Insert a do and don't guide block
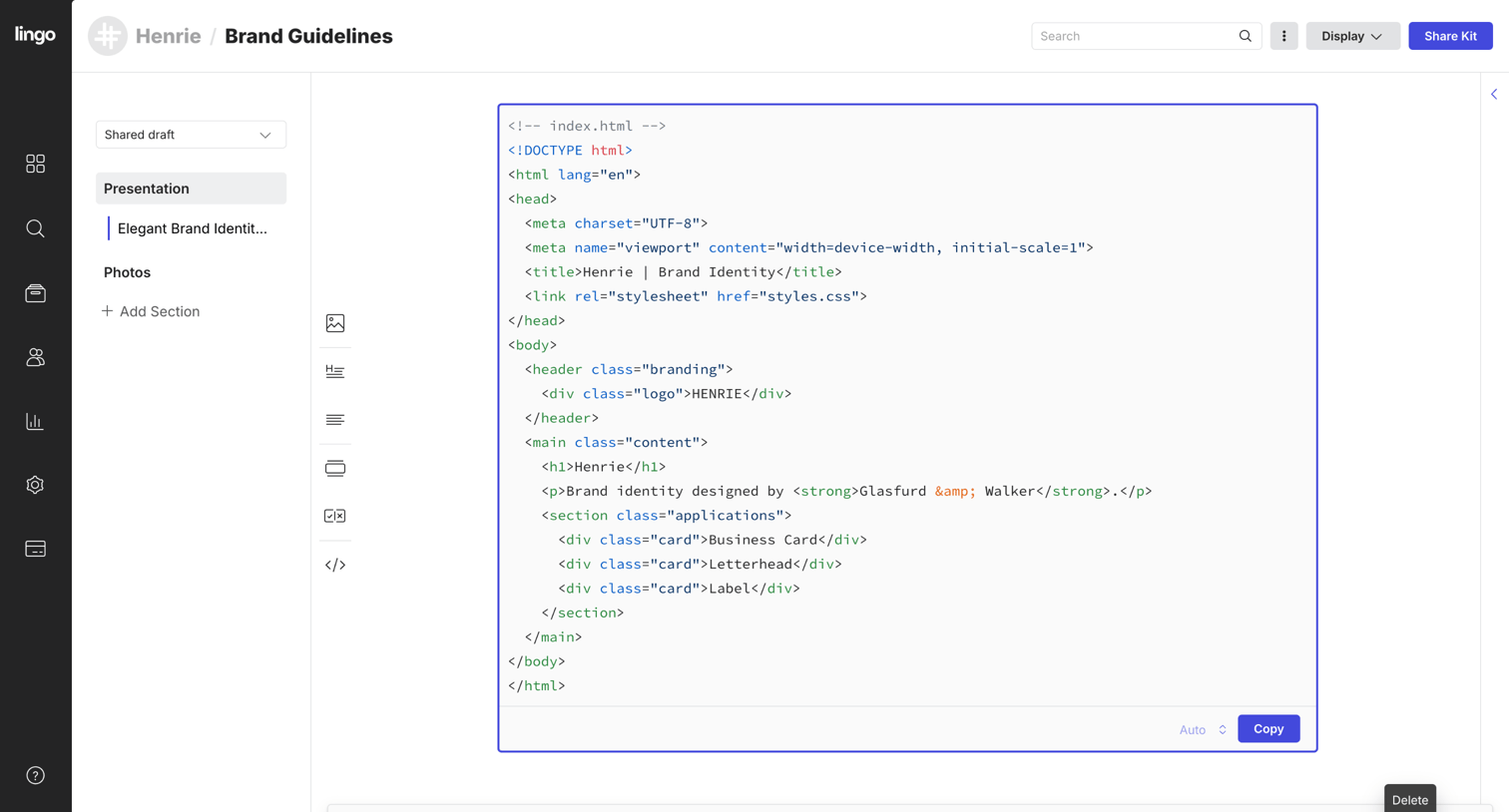The height and width of the screenshot is (812, 1509). (x=335, y=516)
